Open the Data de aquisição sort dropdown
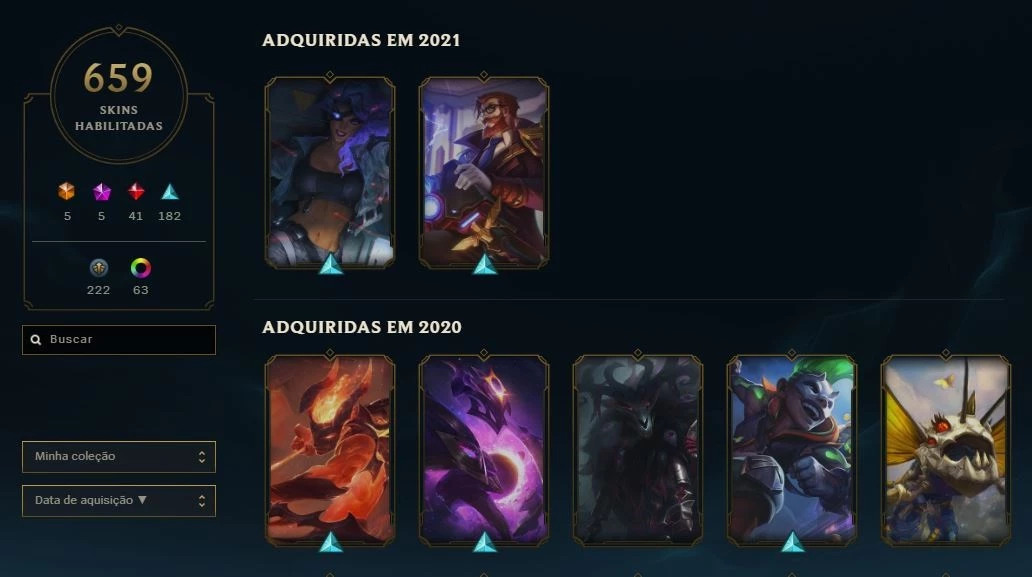The image size is (1032, 577). coord(118,501)
